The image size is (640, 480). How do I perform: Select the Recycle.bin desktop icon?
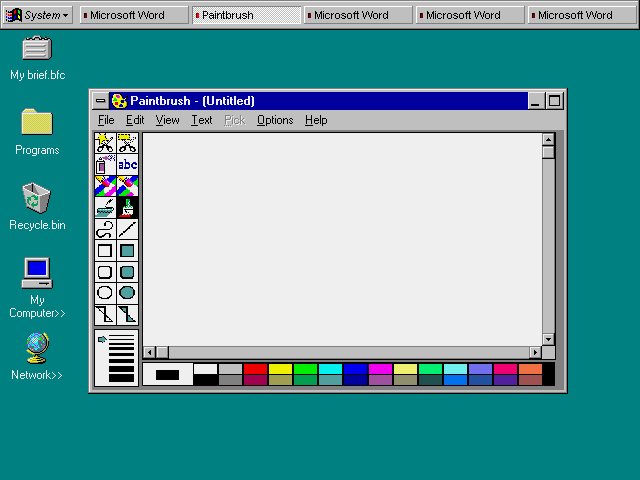click(37, 207)
